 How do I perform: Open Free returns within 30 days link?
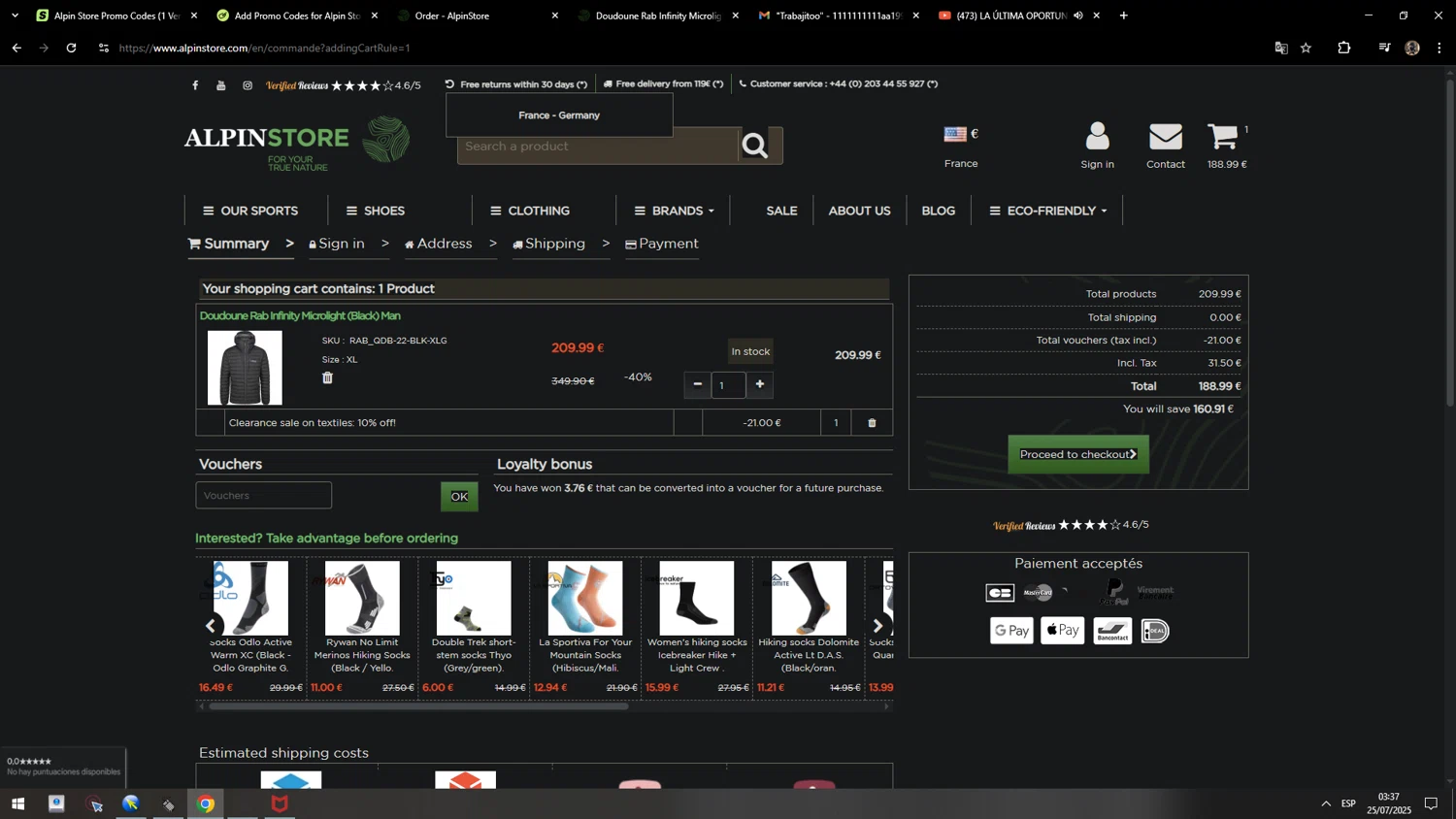[516, 84]
